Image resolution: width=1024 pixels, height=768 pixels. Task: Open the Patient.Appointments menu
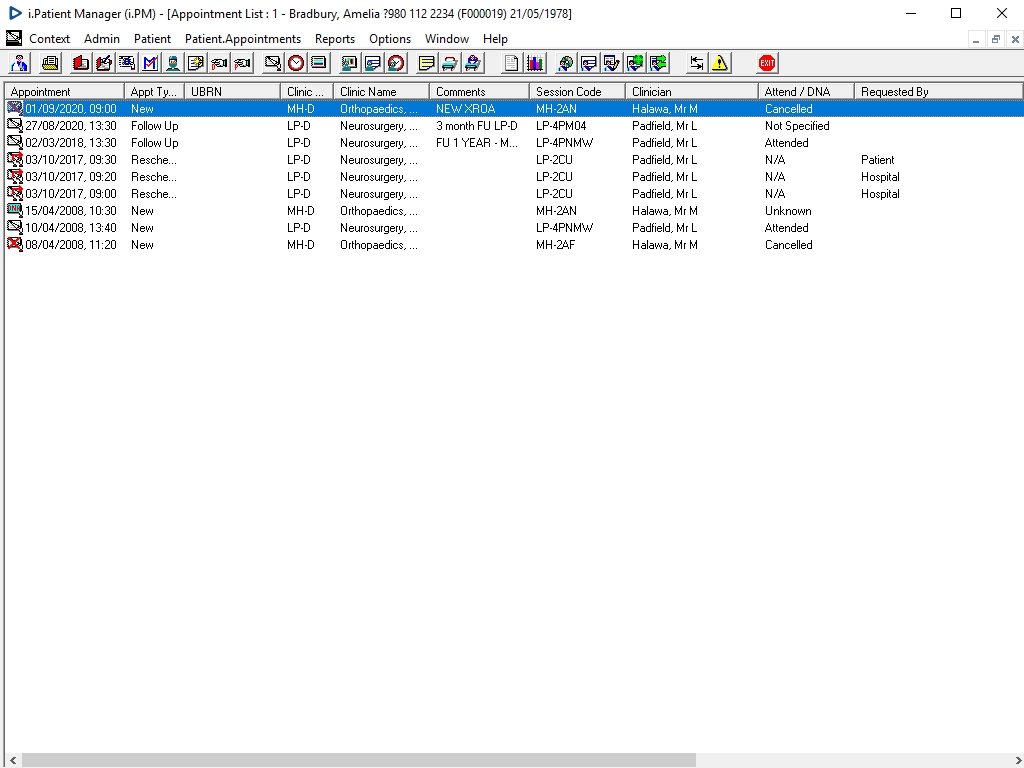point(243,39)
